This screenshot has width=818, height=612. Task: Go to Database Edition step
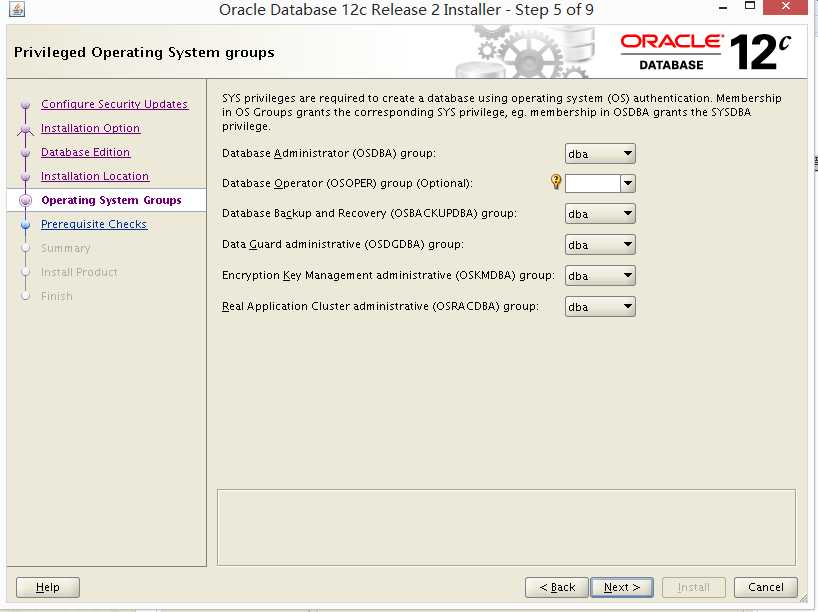pyautogui.click(x=86, y=152)
